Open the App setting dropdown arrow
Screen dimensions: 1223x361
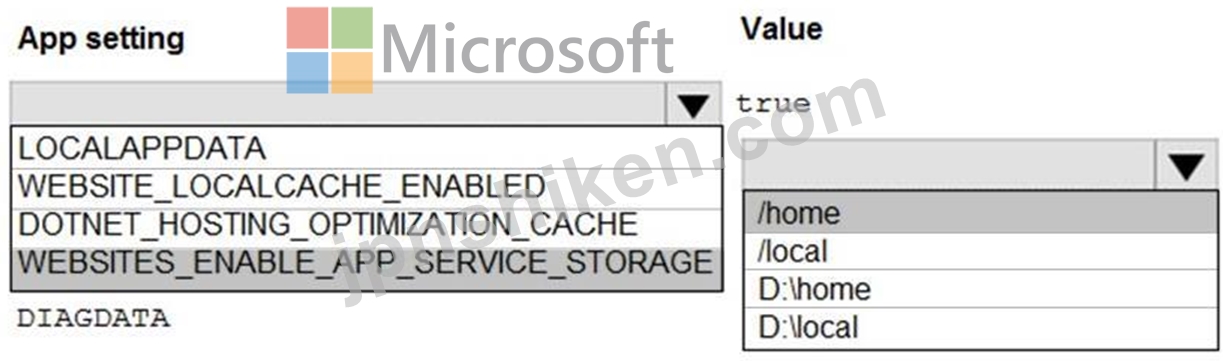(693, 104)
